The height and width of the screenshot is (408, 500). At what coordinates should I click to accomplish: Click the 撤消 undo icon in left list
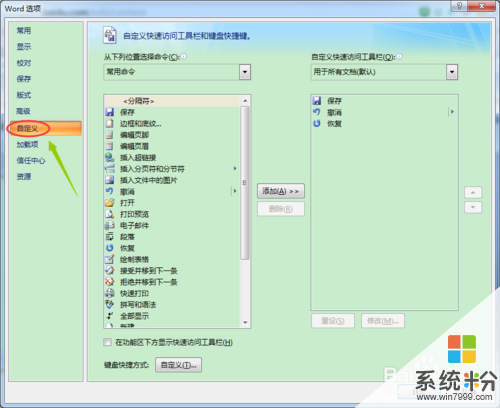(110, 191)
